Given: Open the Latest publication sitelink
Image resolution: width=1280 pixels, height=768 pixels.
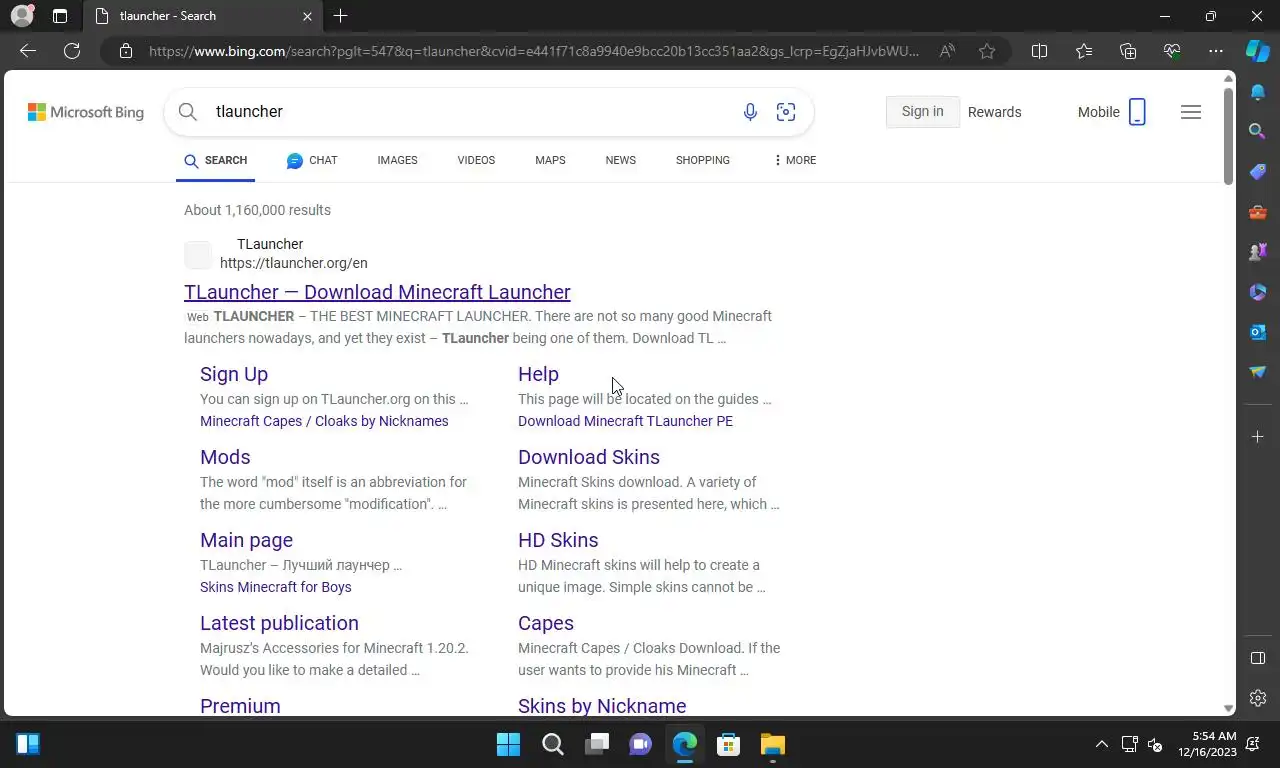Looking at the screenshot, I should point(279,623).
